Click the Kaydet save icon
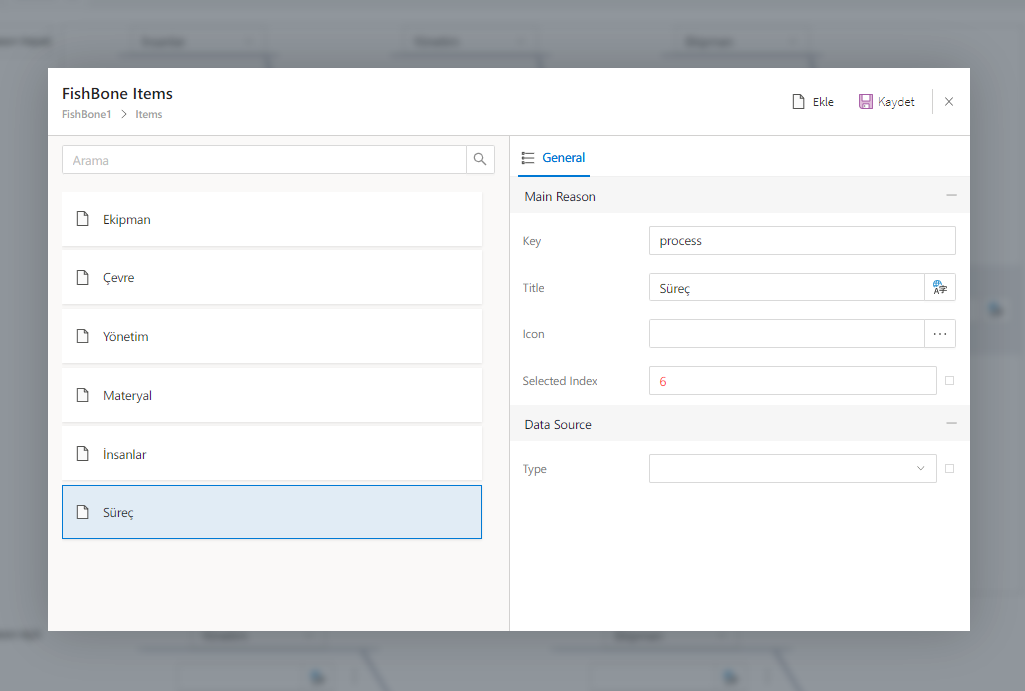 (866, 102)
